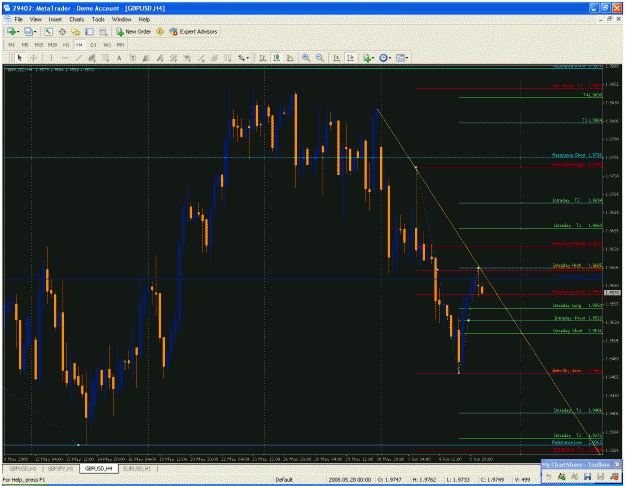Open MetaEditor yellow diamond icon
625x486 pixels.
[160, 31]
